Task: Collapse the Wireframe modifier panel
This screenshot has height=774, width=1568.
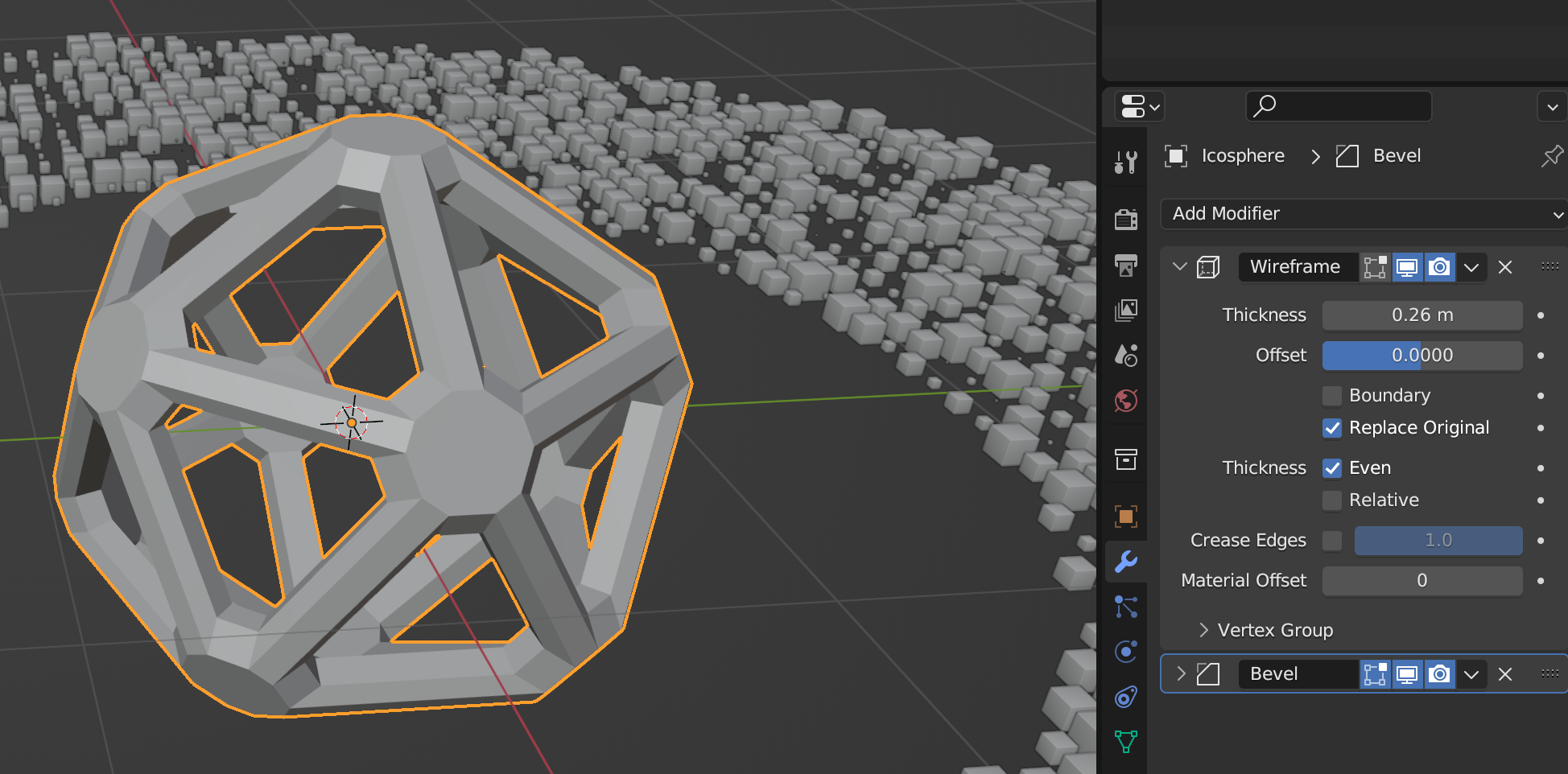Action: (1180, 266)
